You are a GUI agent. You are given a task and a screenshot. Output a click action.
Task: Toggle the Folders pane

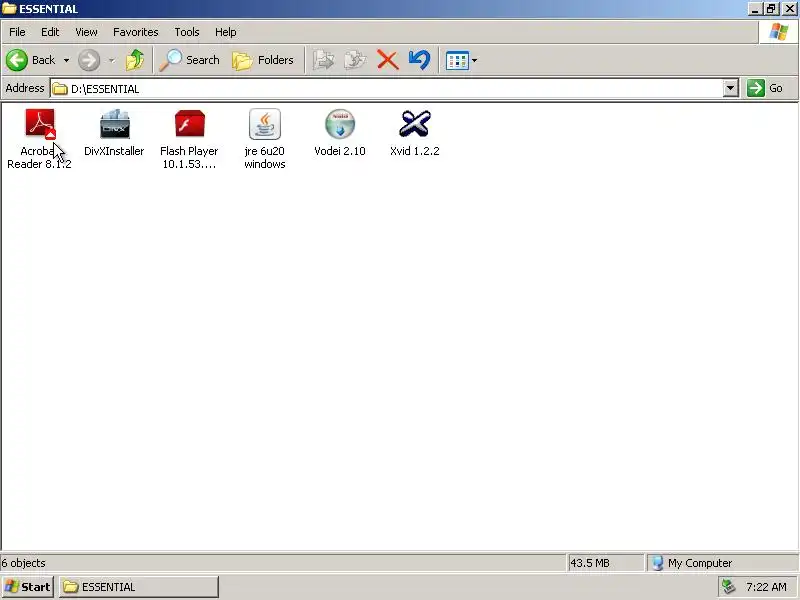point(263,60)
